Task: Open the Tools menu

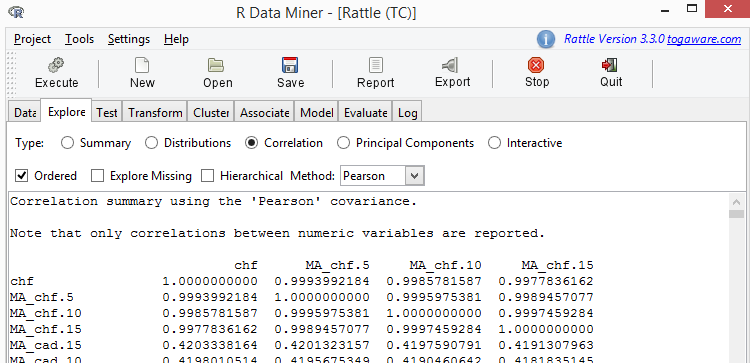Action: click(x=79, y=39)
